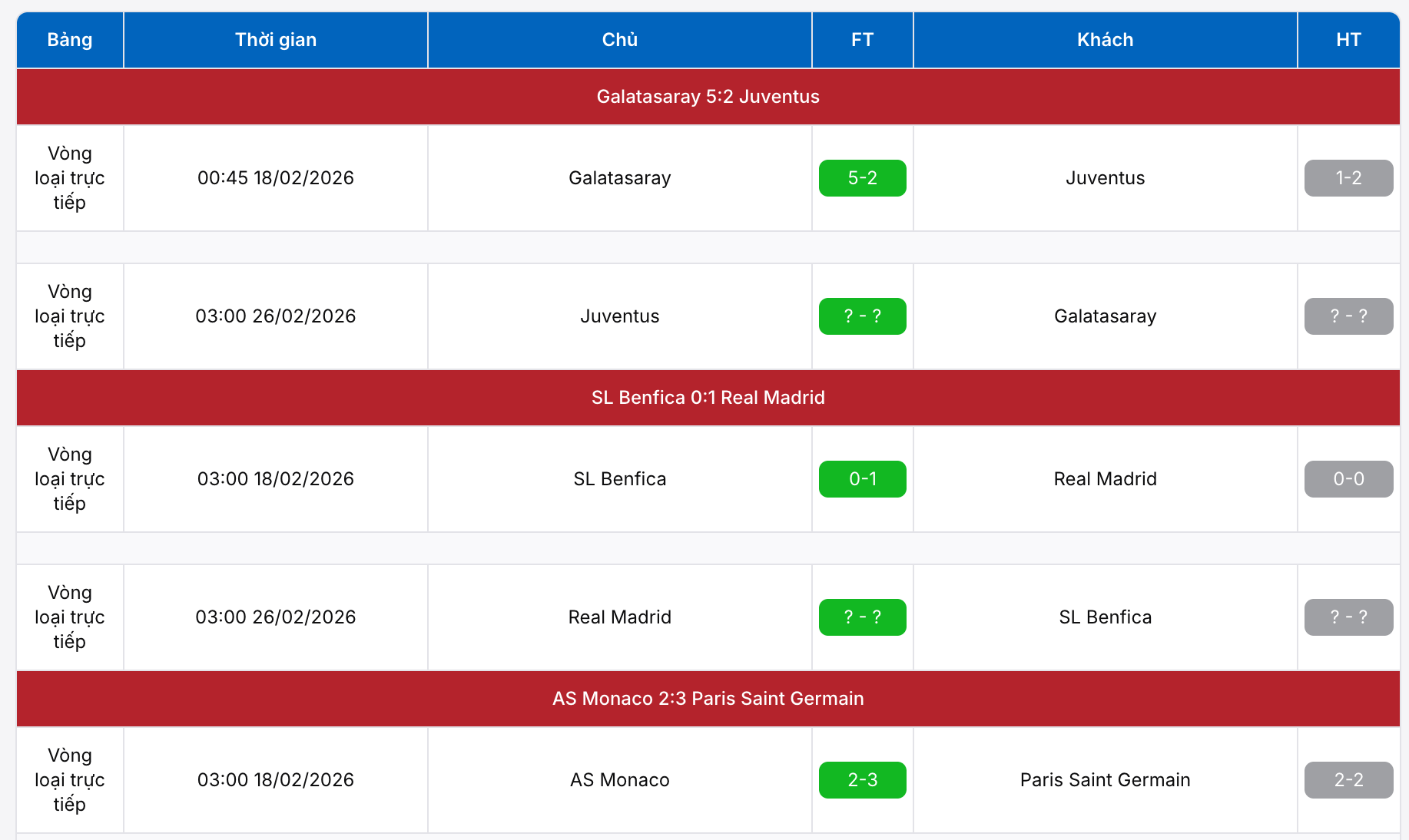1409x840 pixels.
Task: Open the 2-2 half-time score badge
Action: point(1348,780)
